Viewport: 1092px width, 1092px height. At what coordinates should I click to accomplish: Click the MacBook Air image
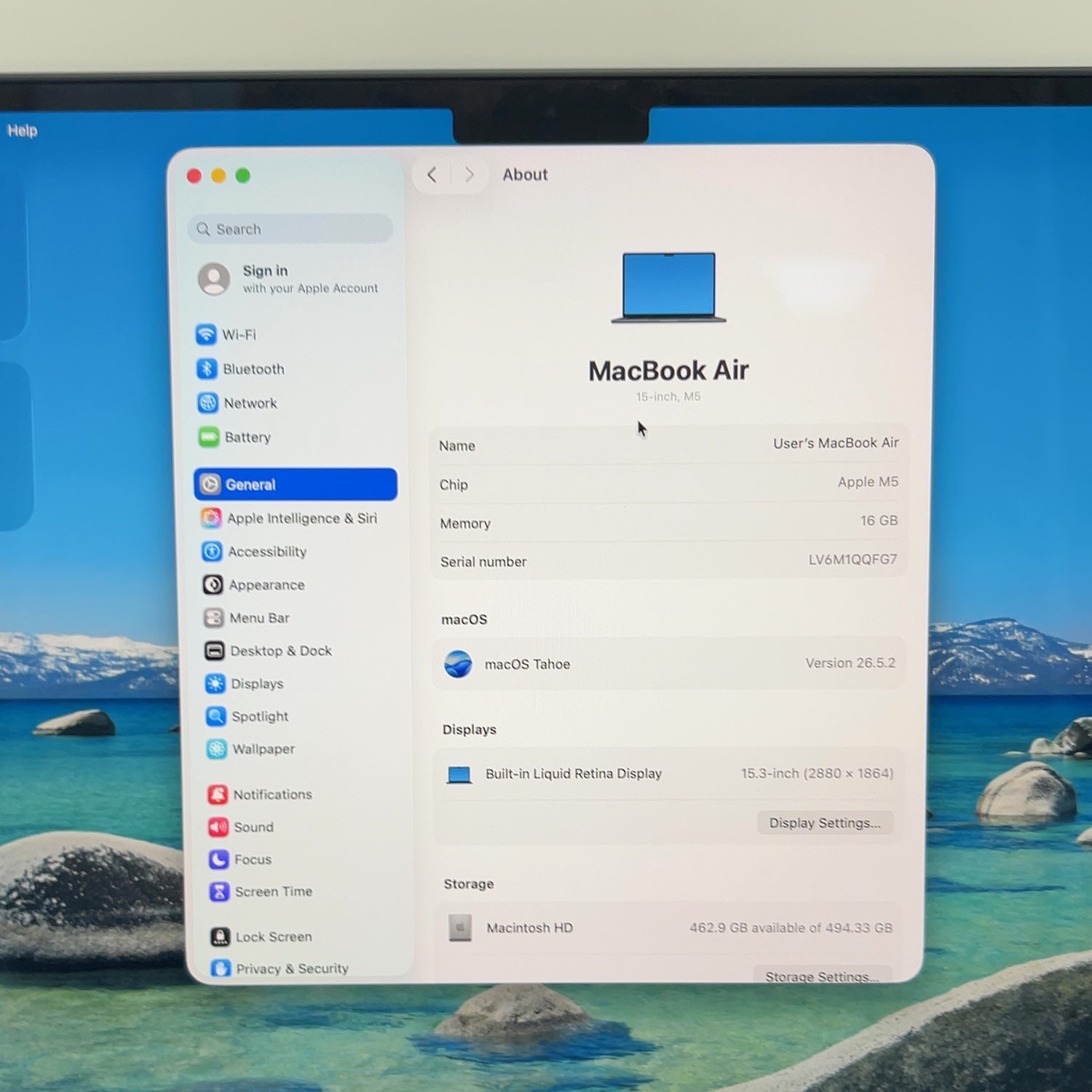point(669,288)
